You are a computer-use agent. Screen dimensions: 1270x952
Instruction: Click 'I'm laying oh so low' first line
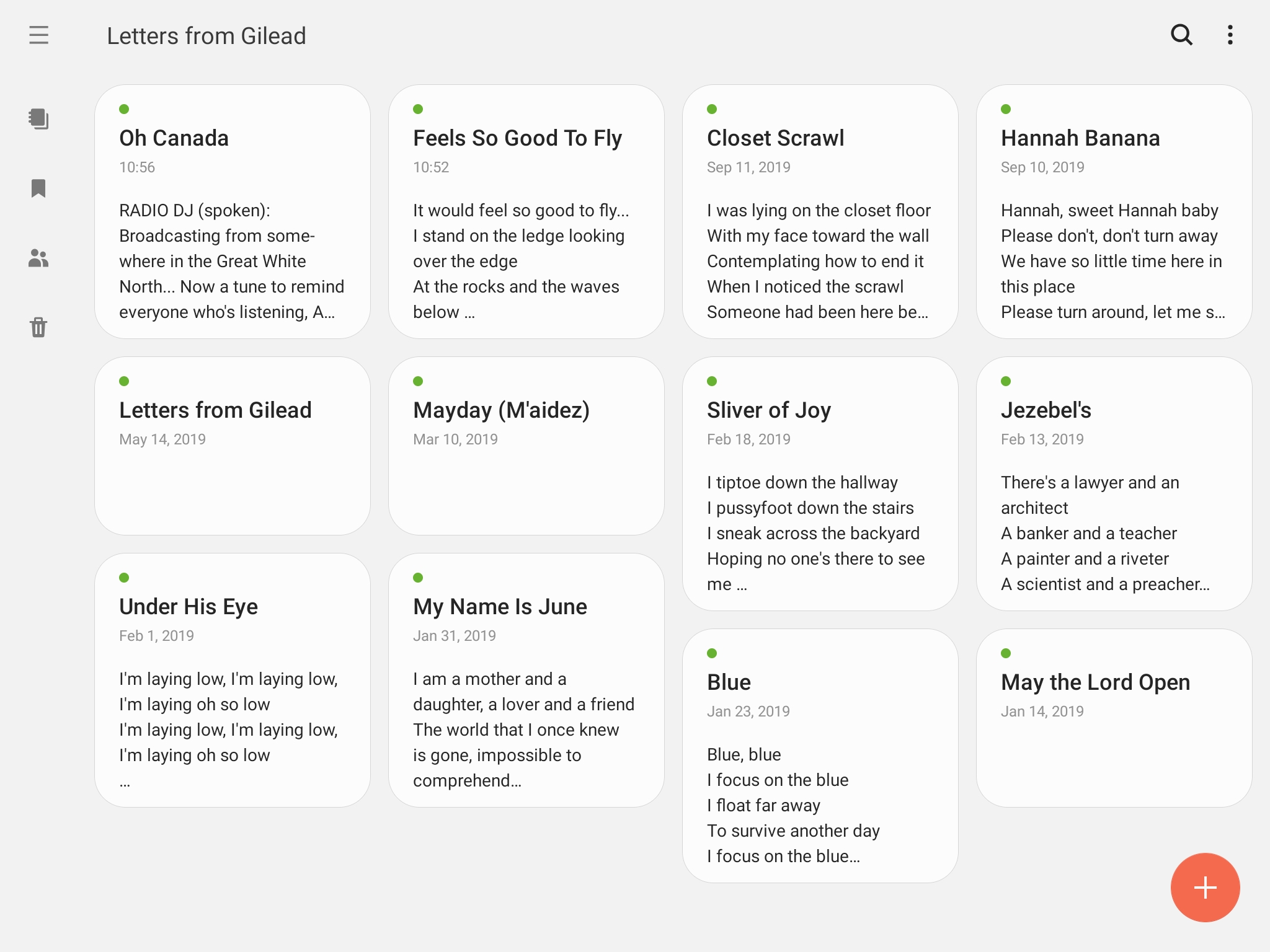[x=195, y=705]
